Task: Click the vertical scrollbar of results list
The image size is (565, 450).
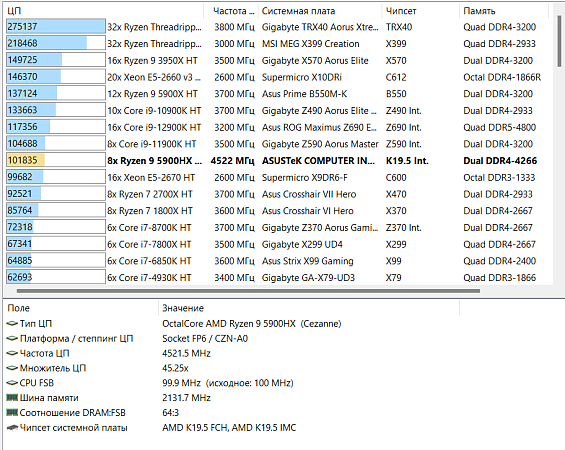Action: pyautogui.click(x=559, y=41)
